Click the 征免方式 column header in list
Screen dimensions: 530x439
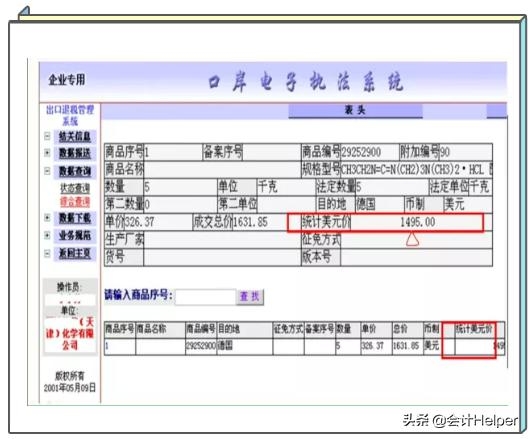pyautogui.click(x=288, y=328)
